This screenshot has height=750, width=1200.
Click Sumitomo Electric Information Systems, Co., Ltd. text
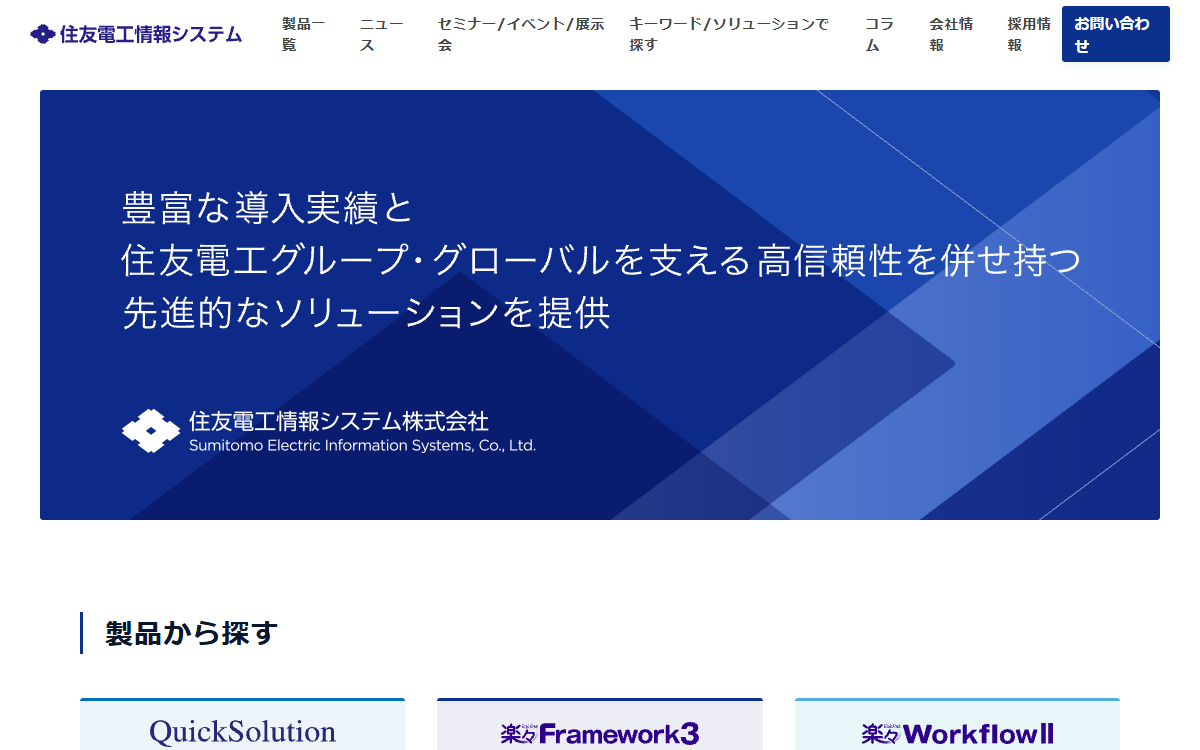tap(363, 446)
